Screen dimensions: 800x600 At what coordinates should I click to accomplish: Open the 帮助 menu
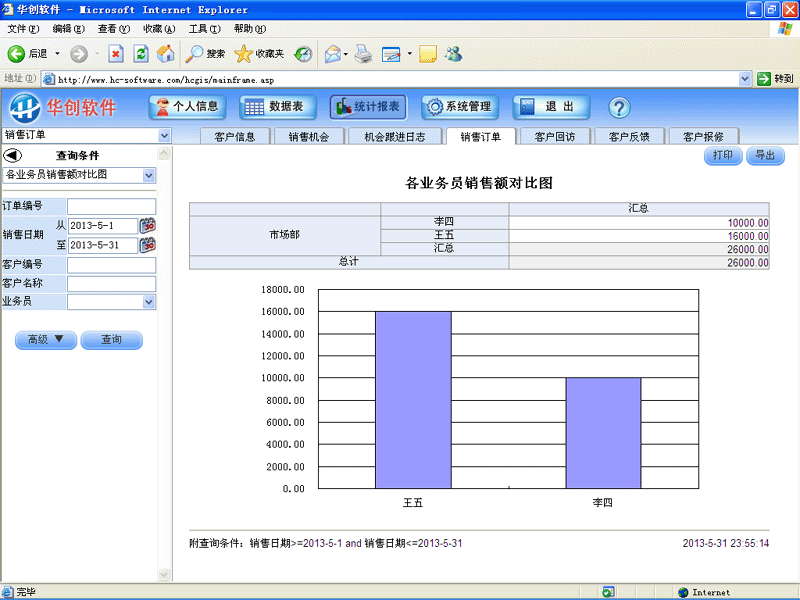tap(250, 29)
